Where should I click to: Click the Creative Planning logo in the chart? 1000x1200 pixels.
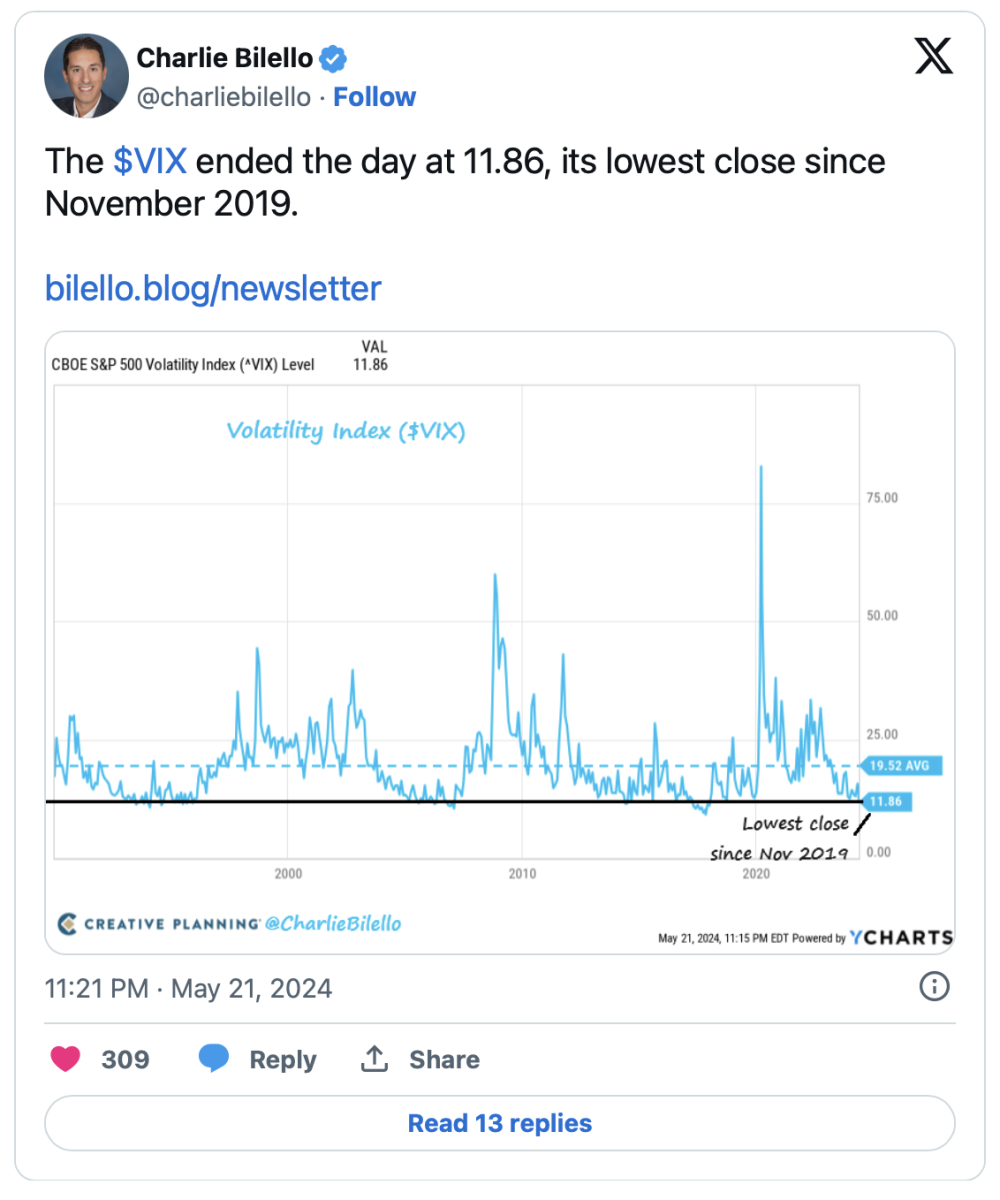pyautogui.click(x=67, y=923)
